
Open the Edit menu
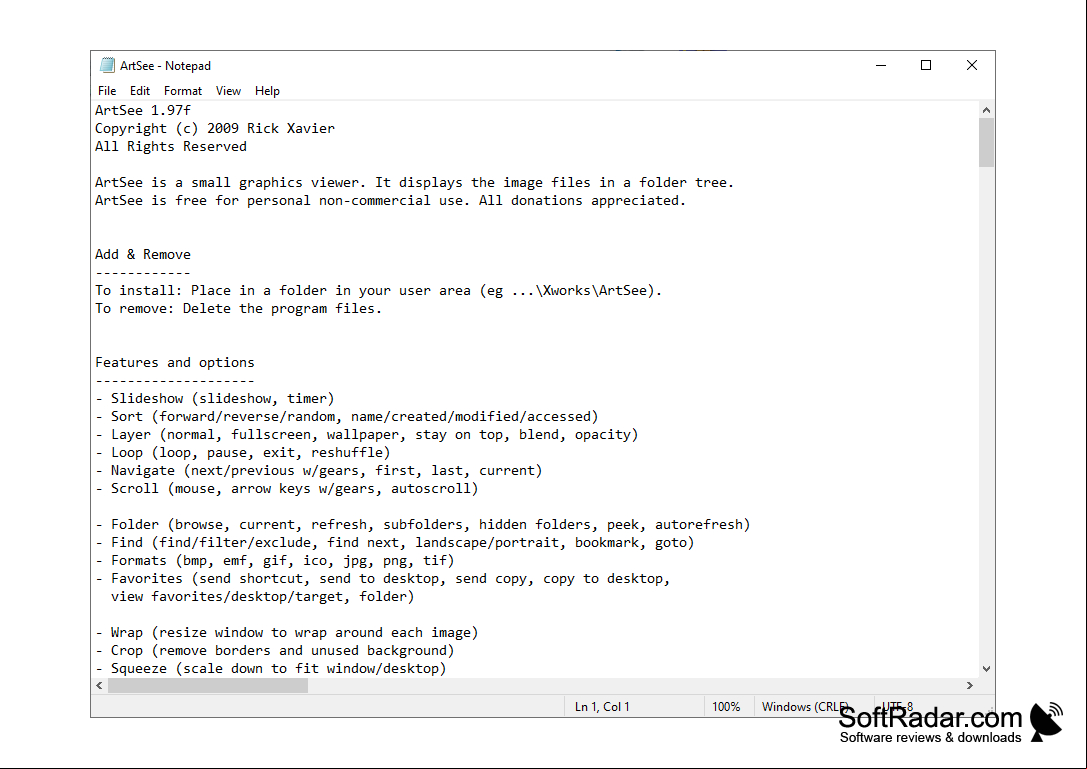coord(139,91)
